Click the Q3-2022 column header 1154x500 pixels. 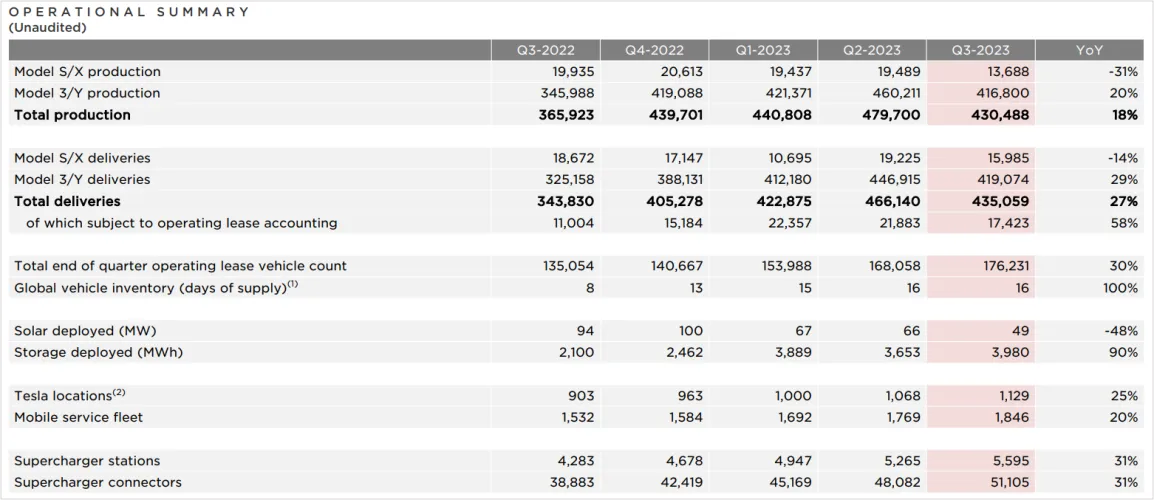tap(545, 50)
